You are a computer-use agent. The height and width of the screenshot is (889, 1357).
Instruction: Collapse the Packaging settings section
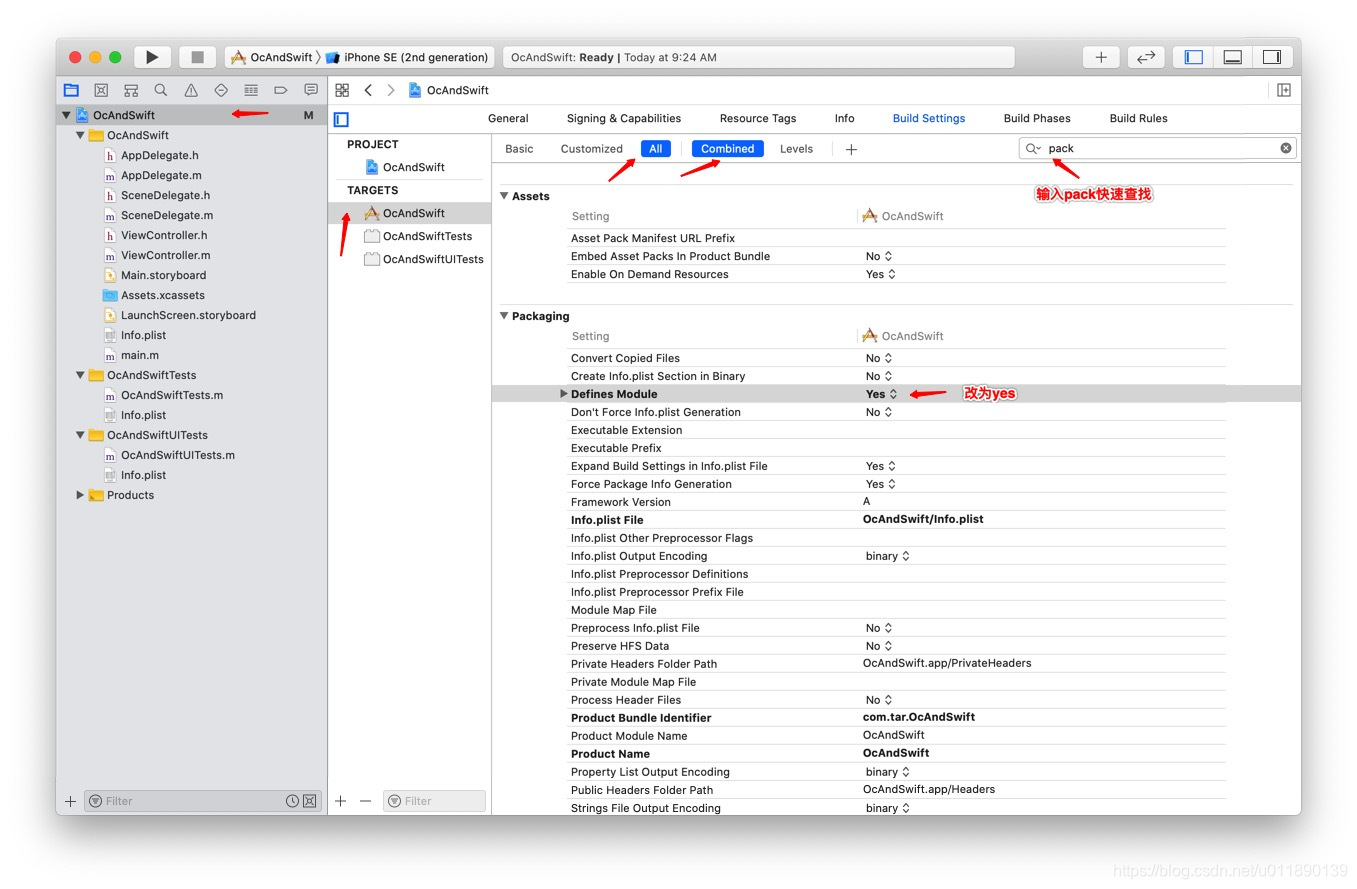click(505, 316)
